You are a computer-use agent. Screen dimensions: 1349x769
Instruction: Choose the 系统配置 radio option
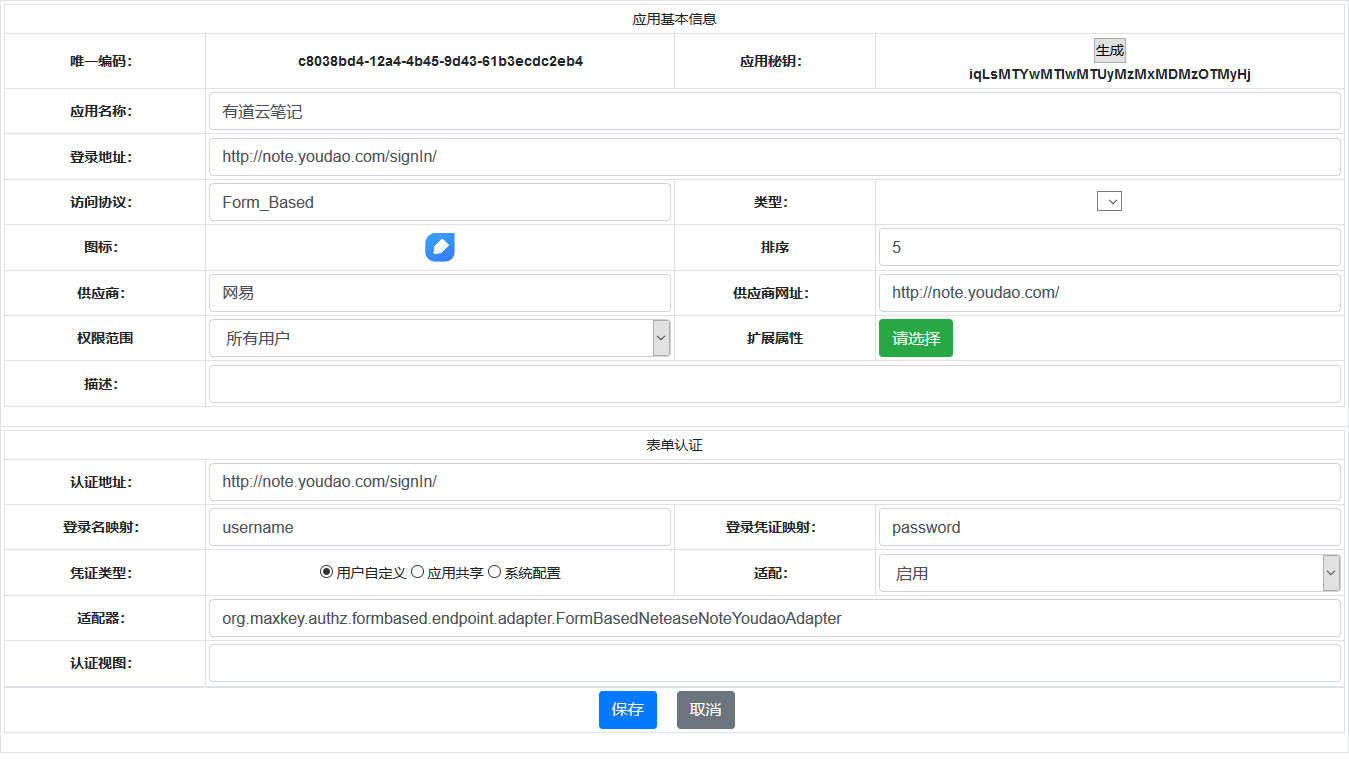tap(494, 572)
